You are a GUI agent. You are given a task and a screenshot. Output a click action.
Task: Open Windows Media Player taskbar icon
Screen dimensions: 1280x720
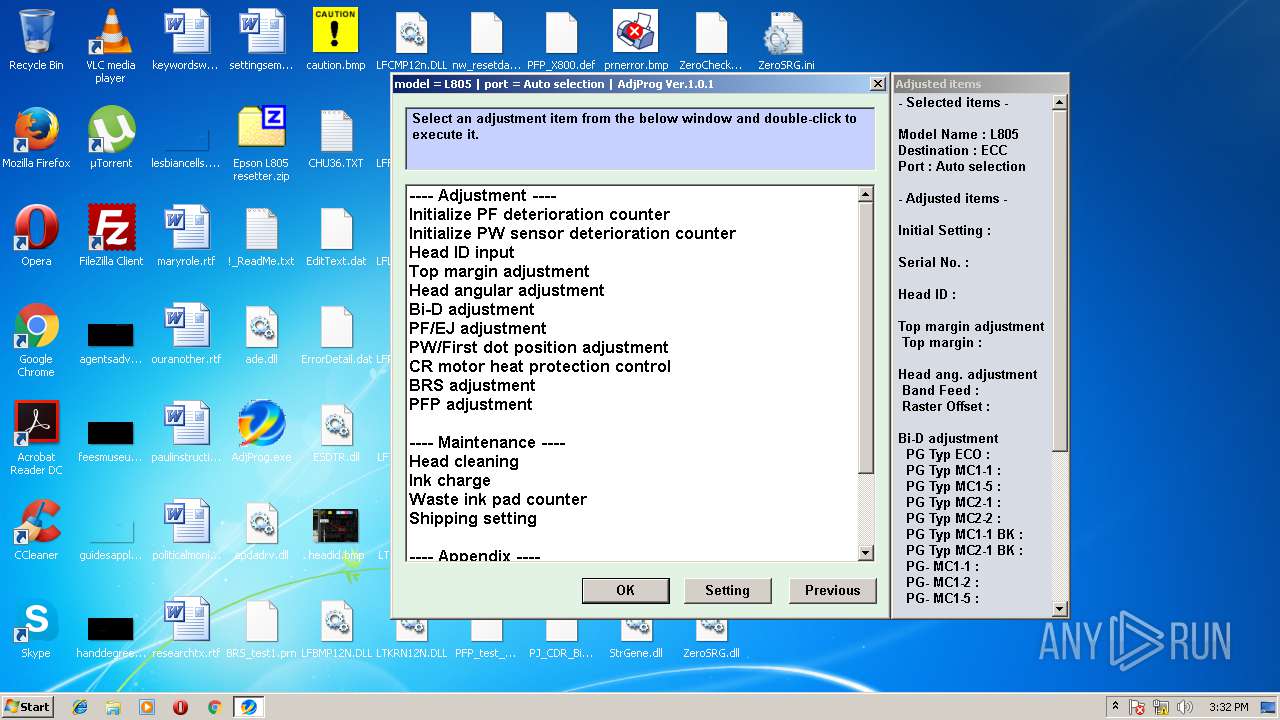click(147, 707)
